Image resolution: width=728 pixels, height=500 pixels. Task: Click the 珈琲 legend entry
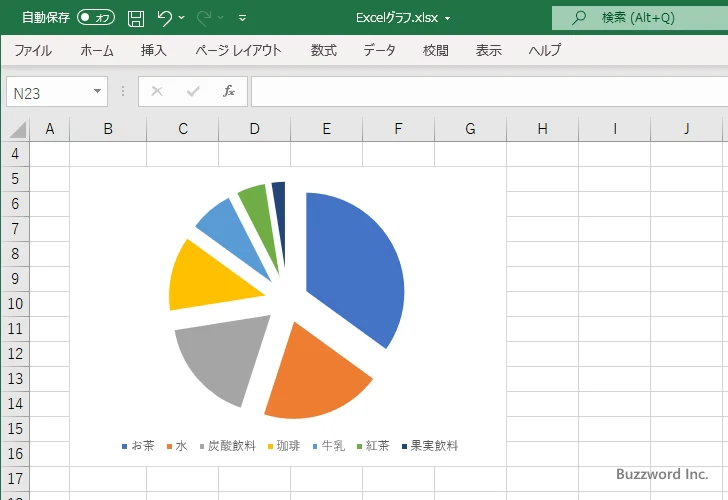click(x=284, y=446)
